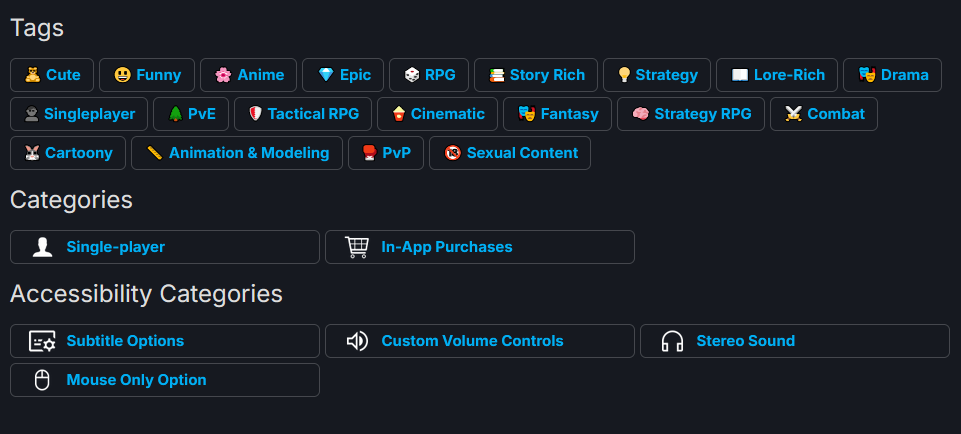Open the Cute tag

click(52, 75)
